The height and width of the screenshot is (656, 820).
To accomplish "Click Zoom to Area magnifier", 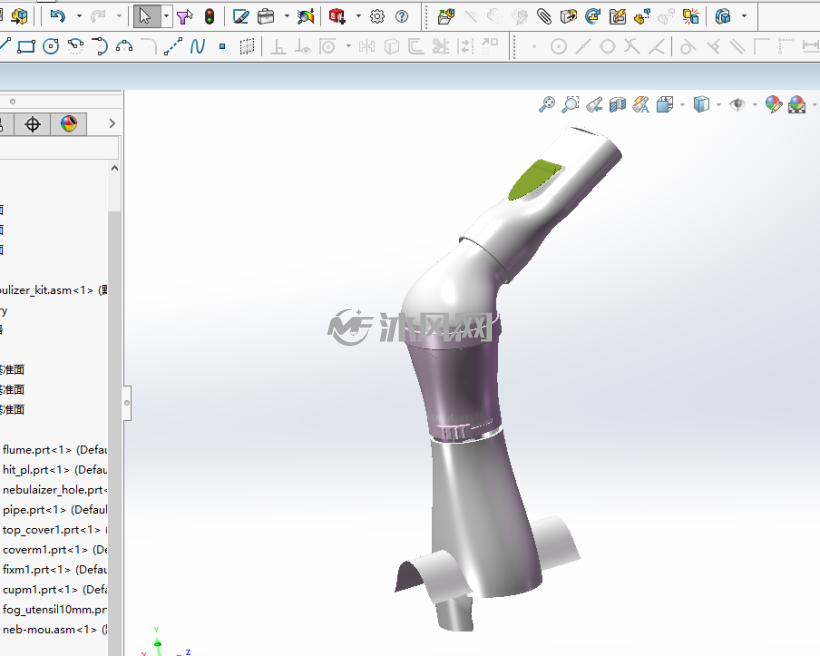I will tap(571, 104).
